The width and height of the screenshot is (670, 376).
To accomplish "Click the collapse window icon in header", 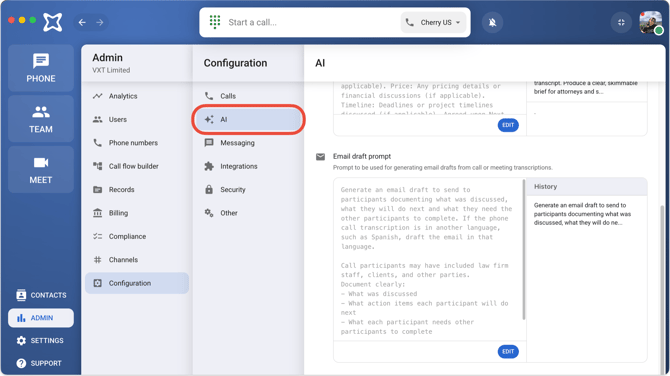I will click(621, 22).
